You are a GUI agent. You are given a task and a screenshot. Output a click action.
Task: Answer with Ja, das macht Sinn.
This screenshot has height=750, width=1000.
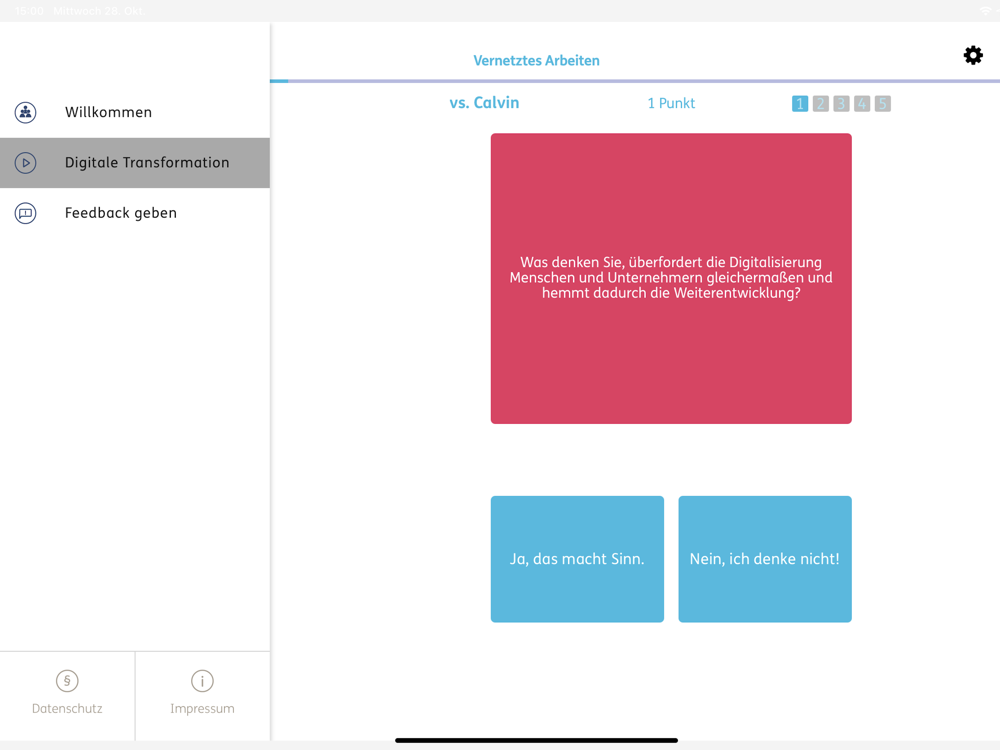click(x=577, y=559)
